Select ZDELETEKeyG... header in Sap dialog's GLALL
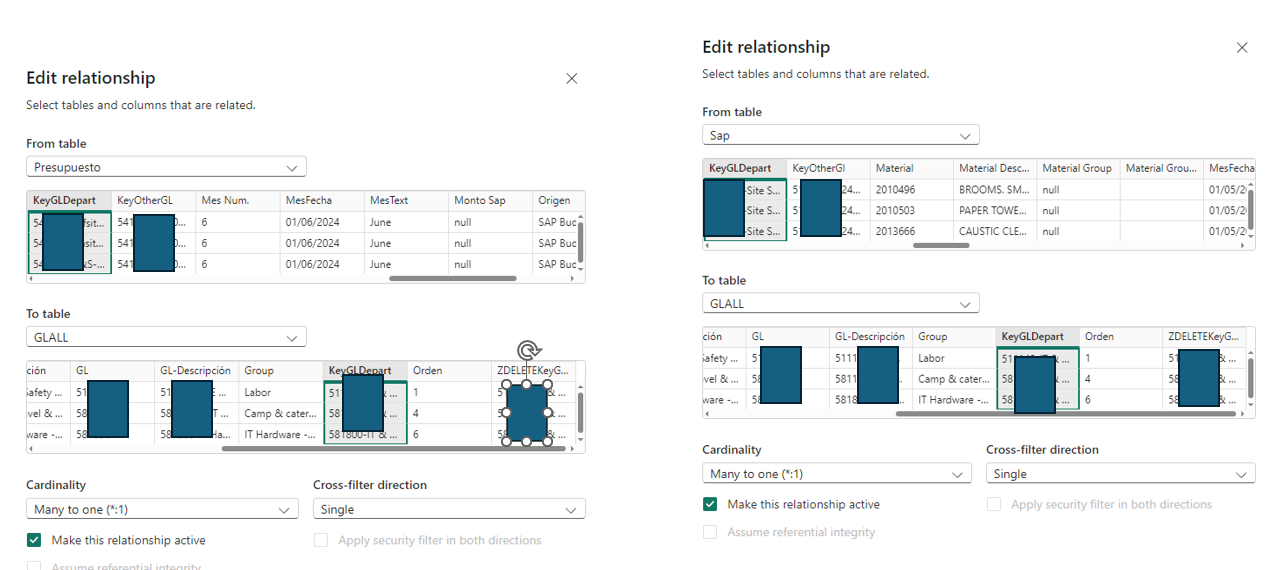 [x=1205, y=336]
